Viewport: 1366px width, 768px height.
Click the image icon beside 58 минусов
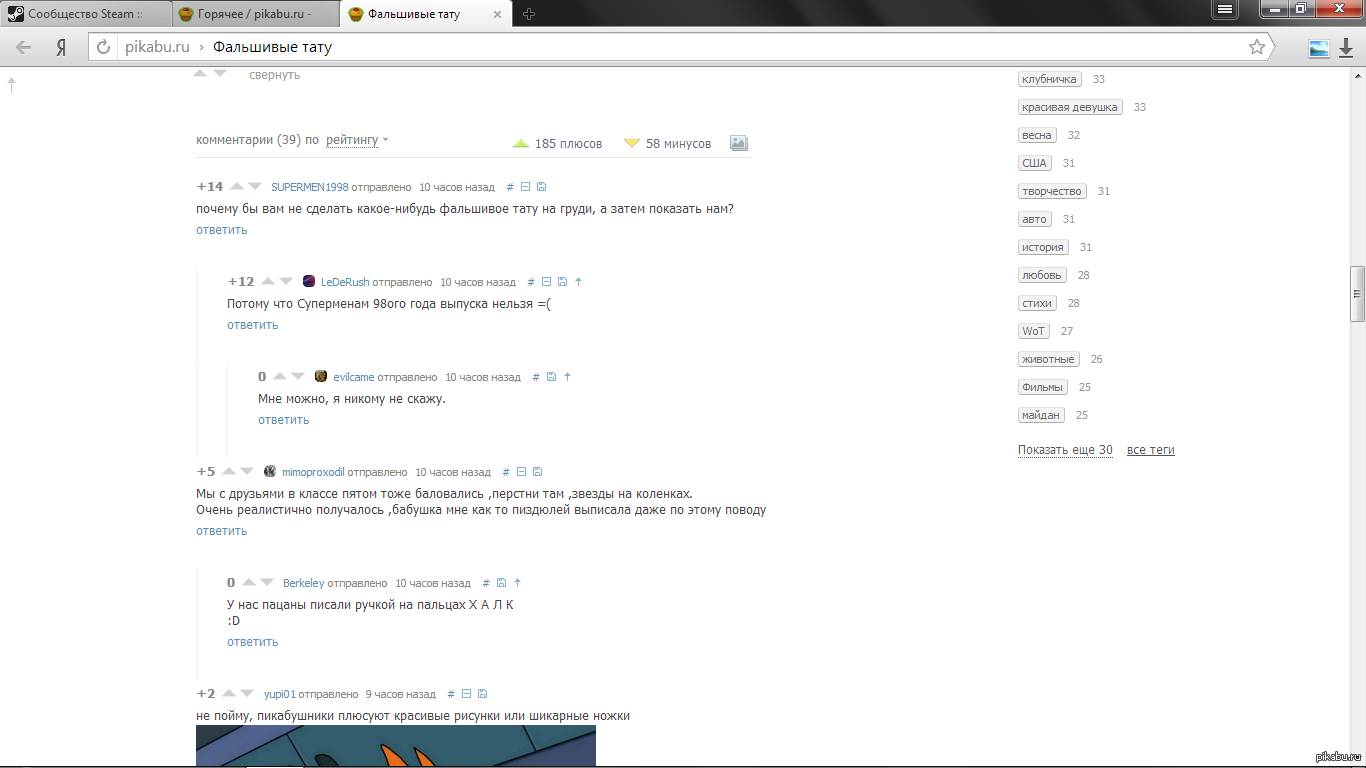pos(738,143)
